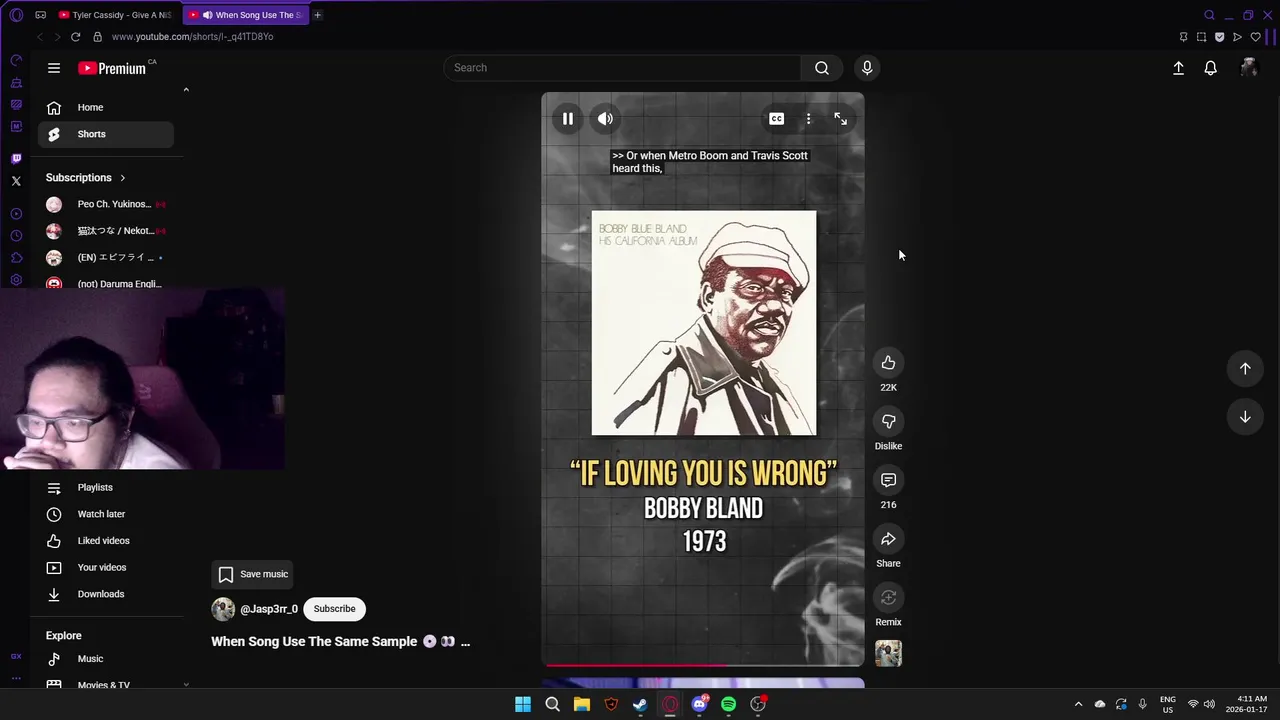Click the Save music button
The image size is (1280, 720).
click(253, 574)
